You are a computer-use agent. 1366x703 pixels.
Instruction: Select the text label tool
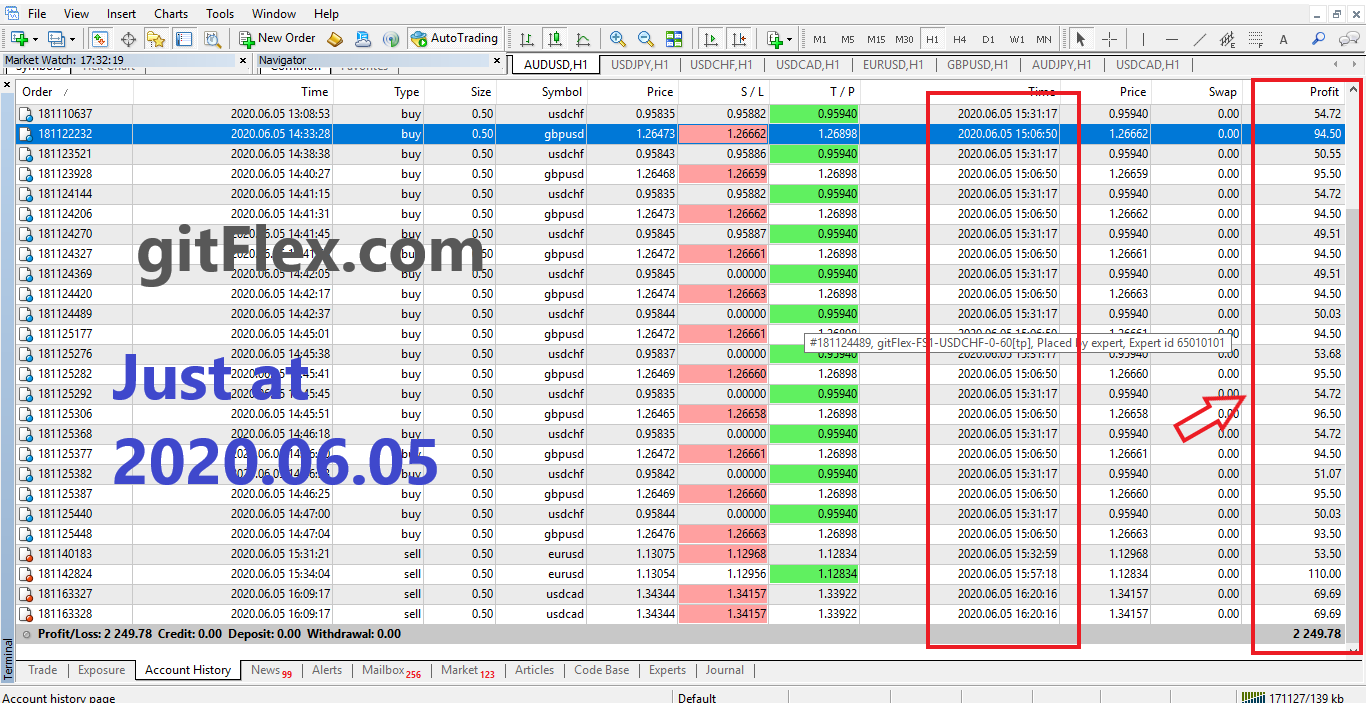coord(1284,39)
